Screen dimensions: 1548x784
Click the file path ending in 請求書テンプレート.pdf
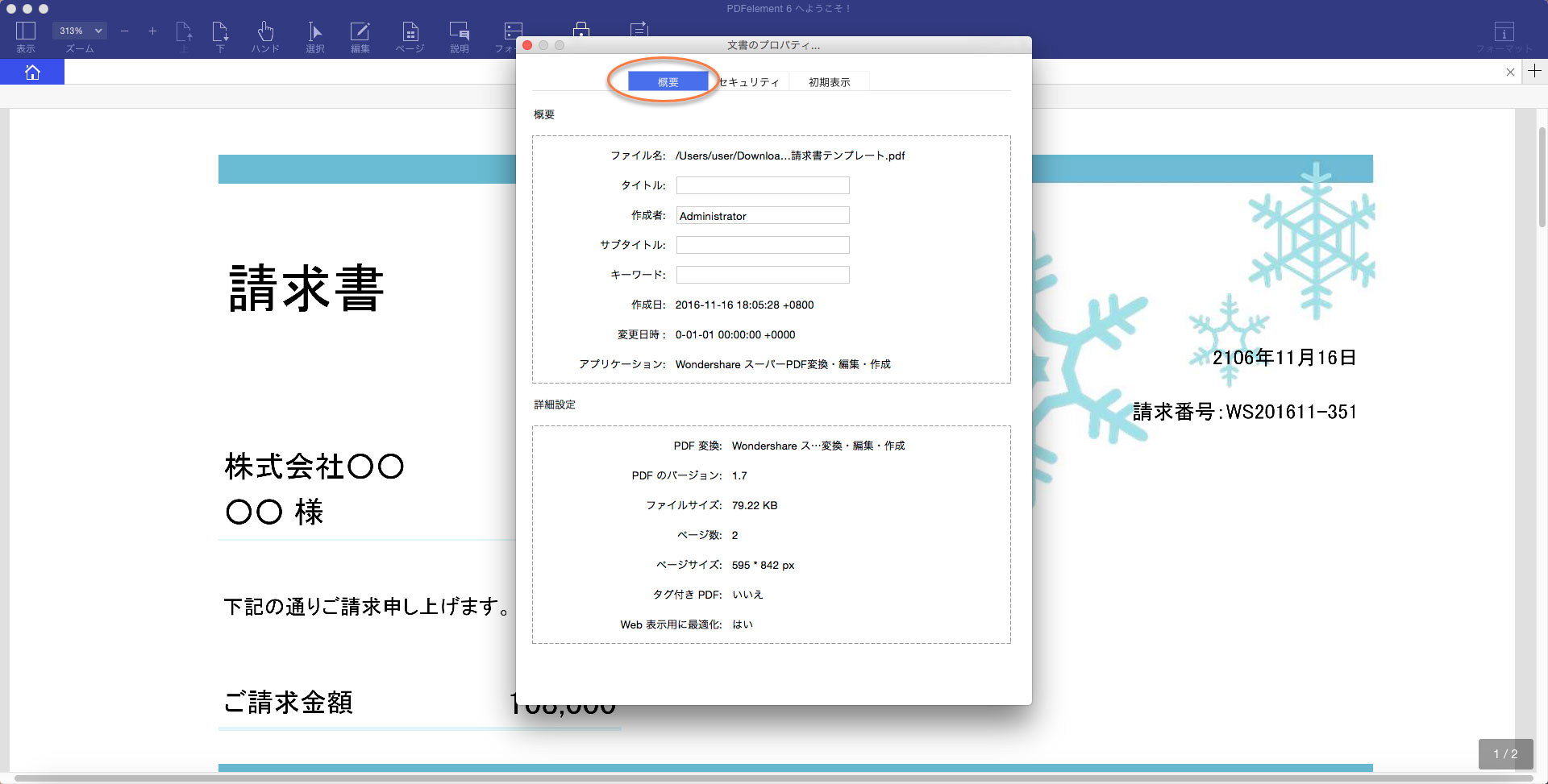tap(790, 156)
